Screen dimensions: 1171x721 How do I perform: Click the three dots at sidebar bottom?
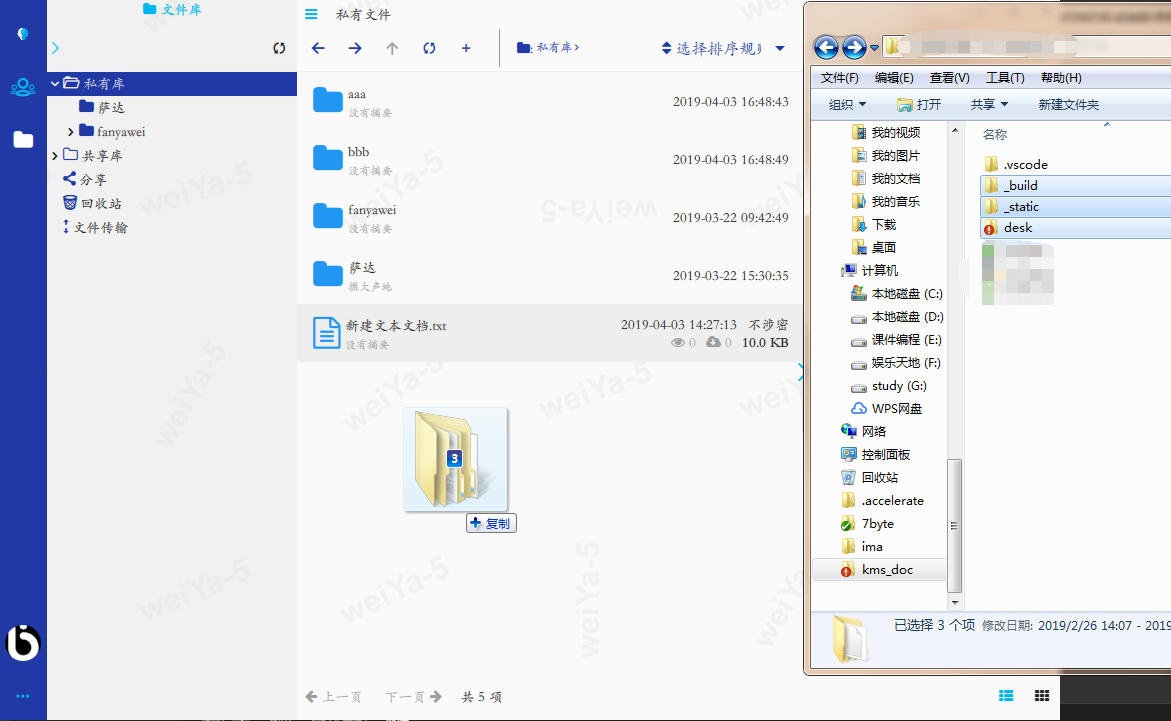coord(22,696)
